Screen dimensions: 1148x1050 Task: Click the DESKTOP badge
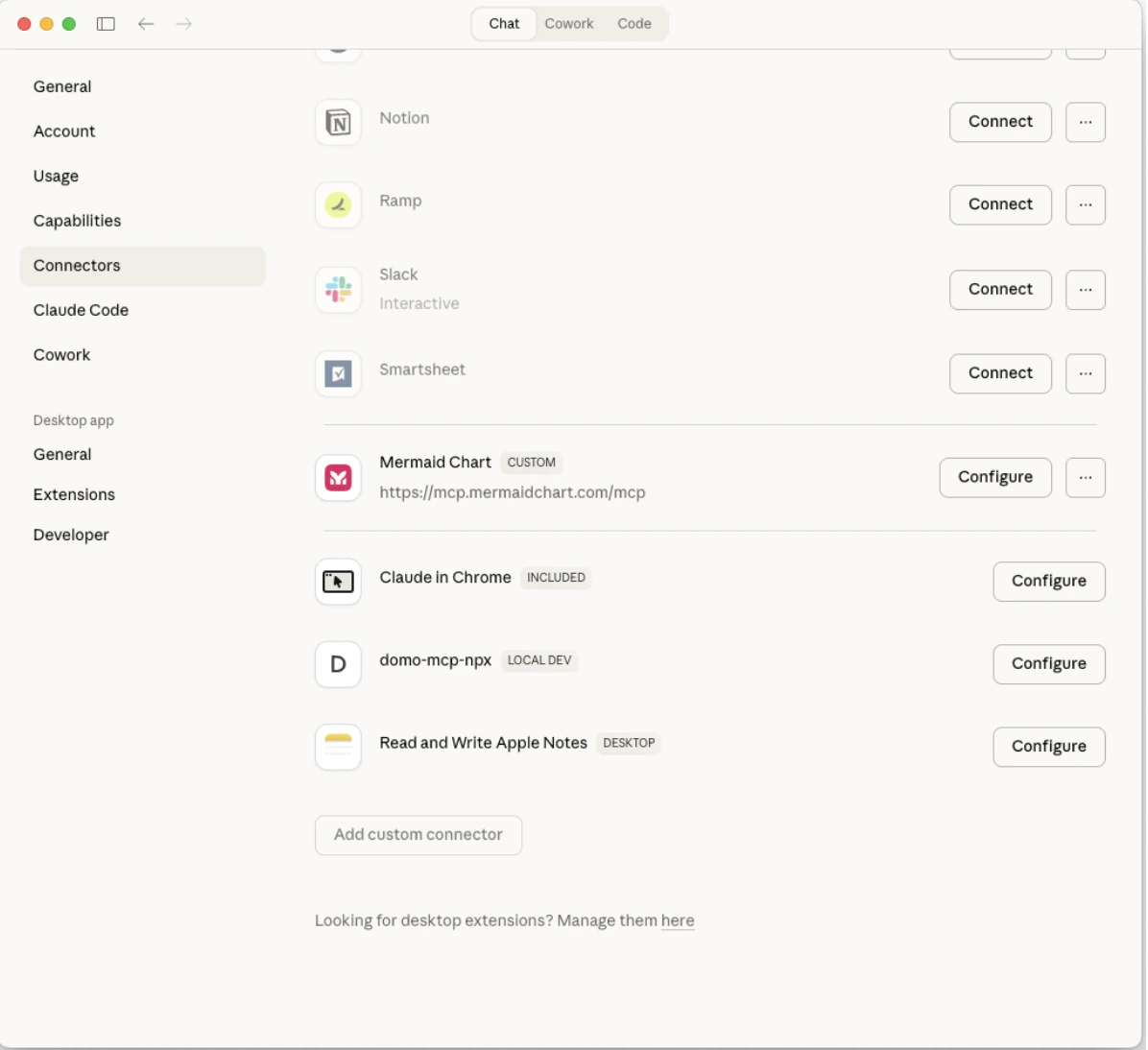[x=628, y=743]
